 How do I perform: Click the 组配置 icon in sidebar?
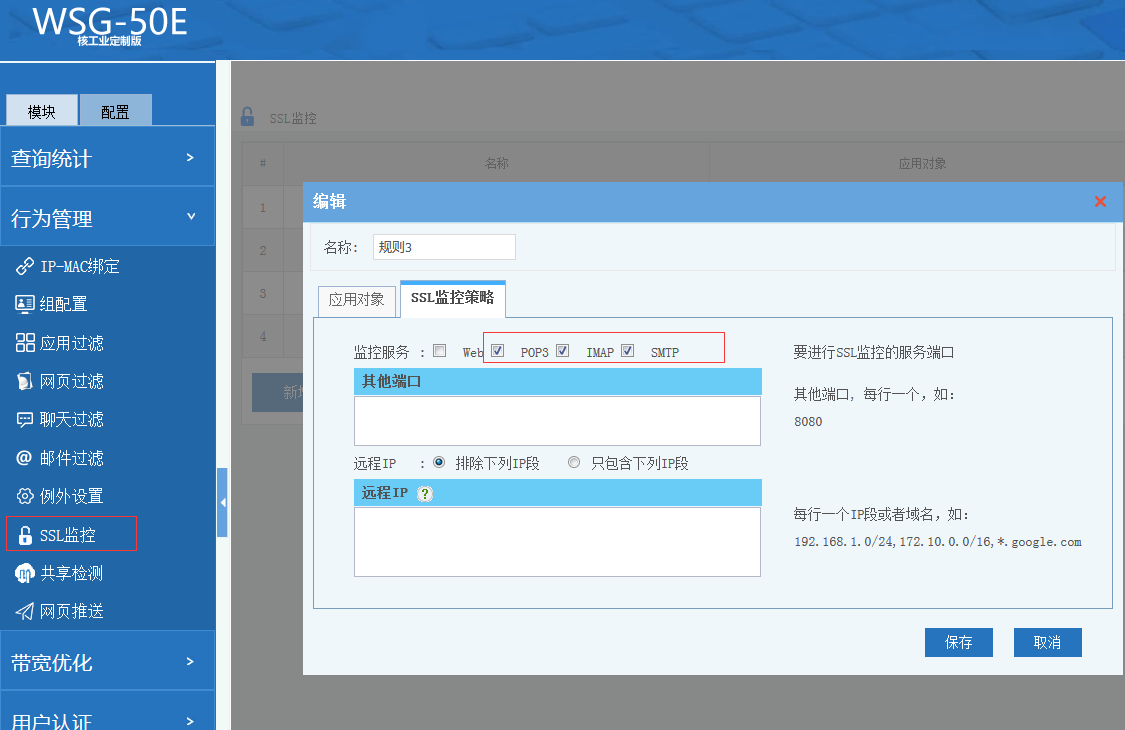[25, 304]
